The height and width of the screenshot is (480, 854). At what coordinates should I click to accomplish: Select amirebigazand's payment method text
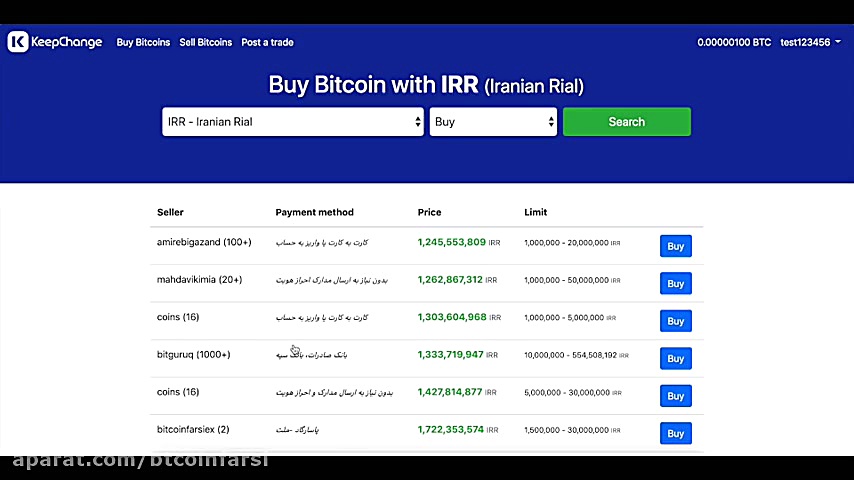point(322,243)
